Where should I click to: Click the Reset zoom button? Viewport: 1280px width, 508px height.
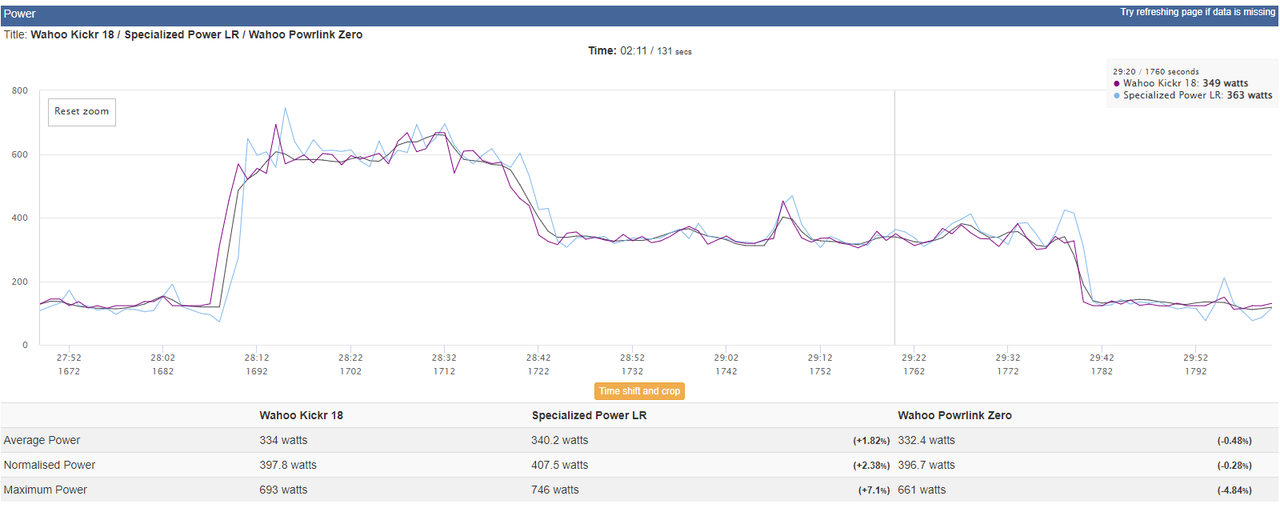pos(82,112)
